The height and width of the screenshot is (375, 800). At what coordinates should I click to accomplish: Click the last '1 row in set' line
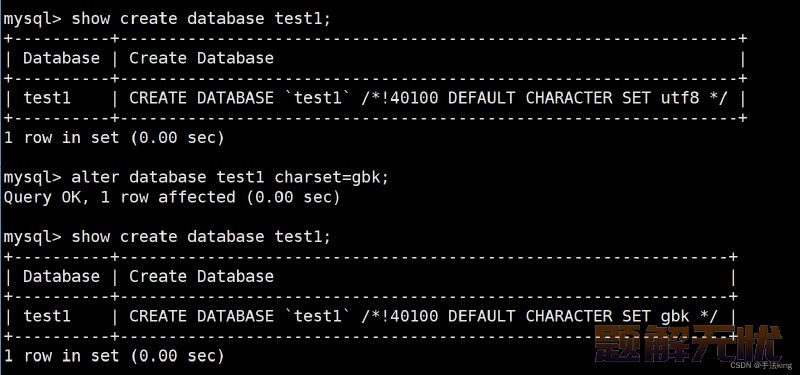(114, 356)
